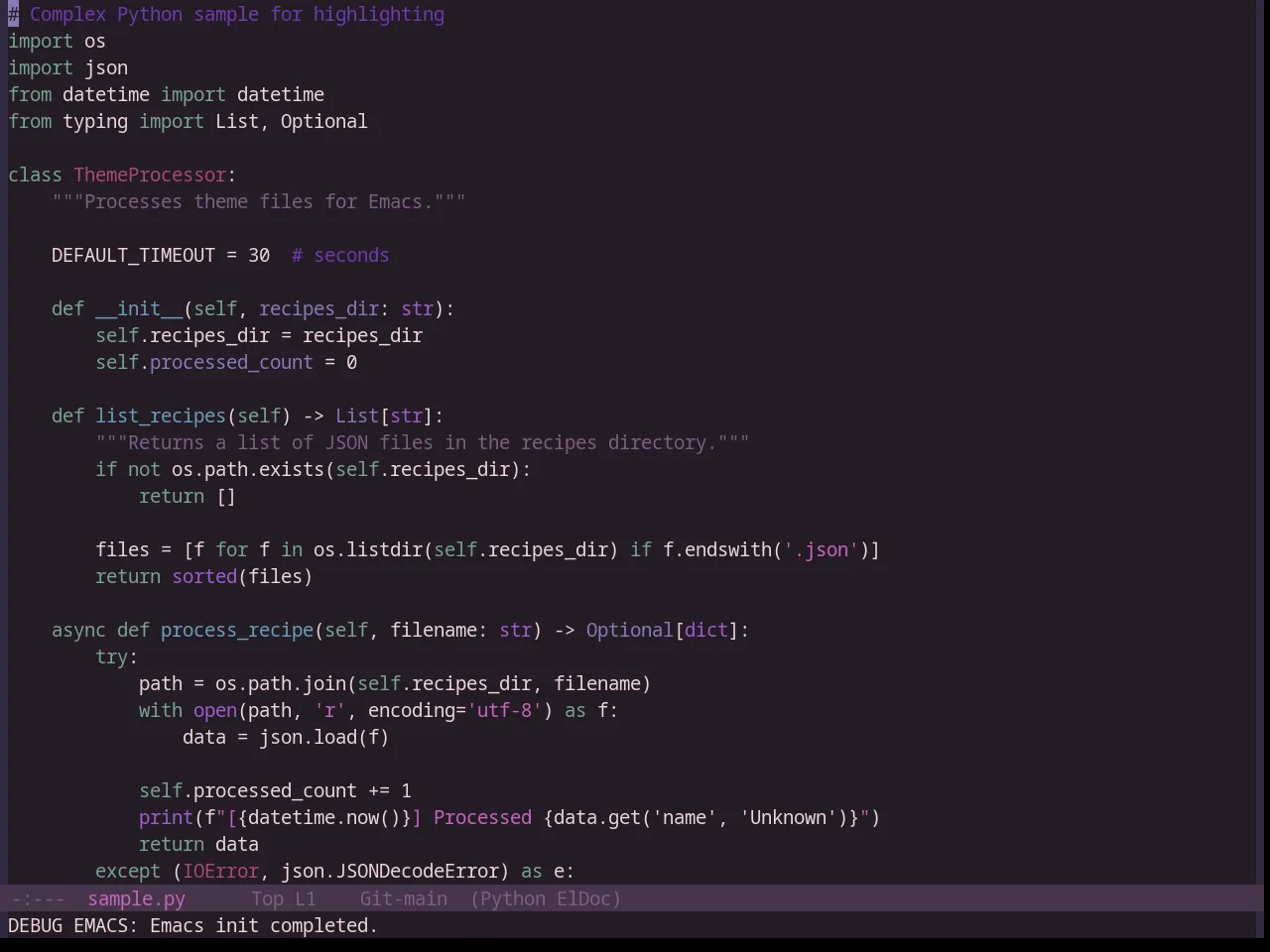Click the 'Unknown' string literal
The width and height of the screenshot is (1270, 952).
click(x=788, y=817)
